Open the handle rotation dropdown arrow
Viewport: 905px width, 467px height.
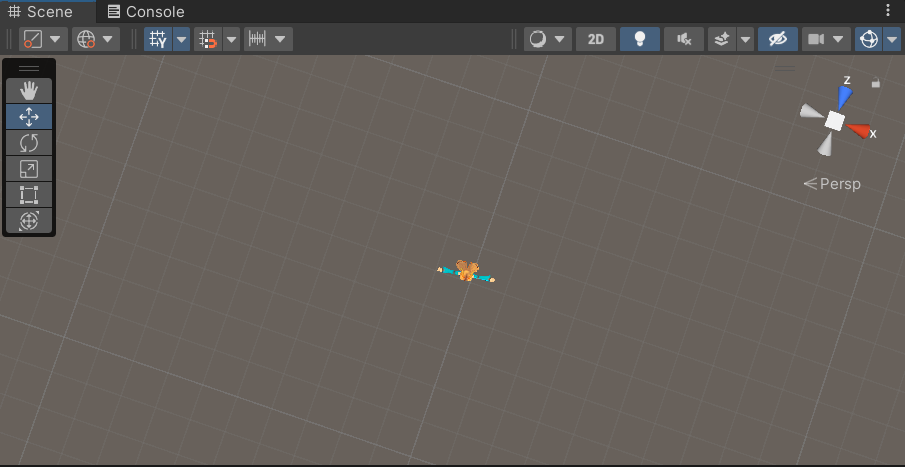108,39
